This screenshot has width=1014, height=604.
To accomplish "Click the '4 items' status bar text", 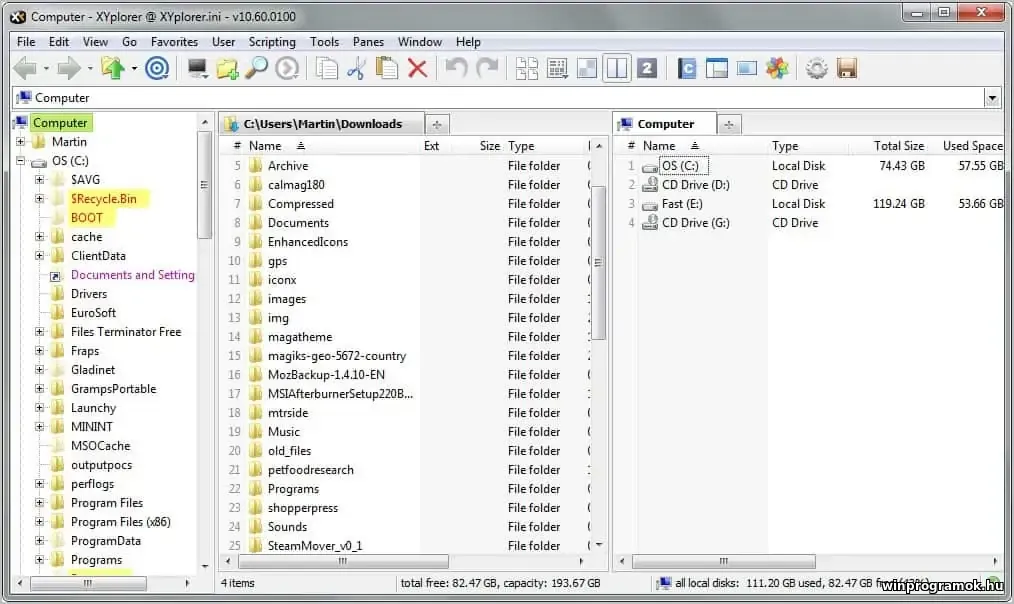I will (x=237, y=583).
